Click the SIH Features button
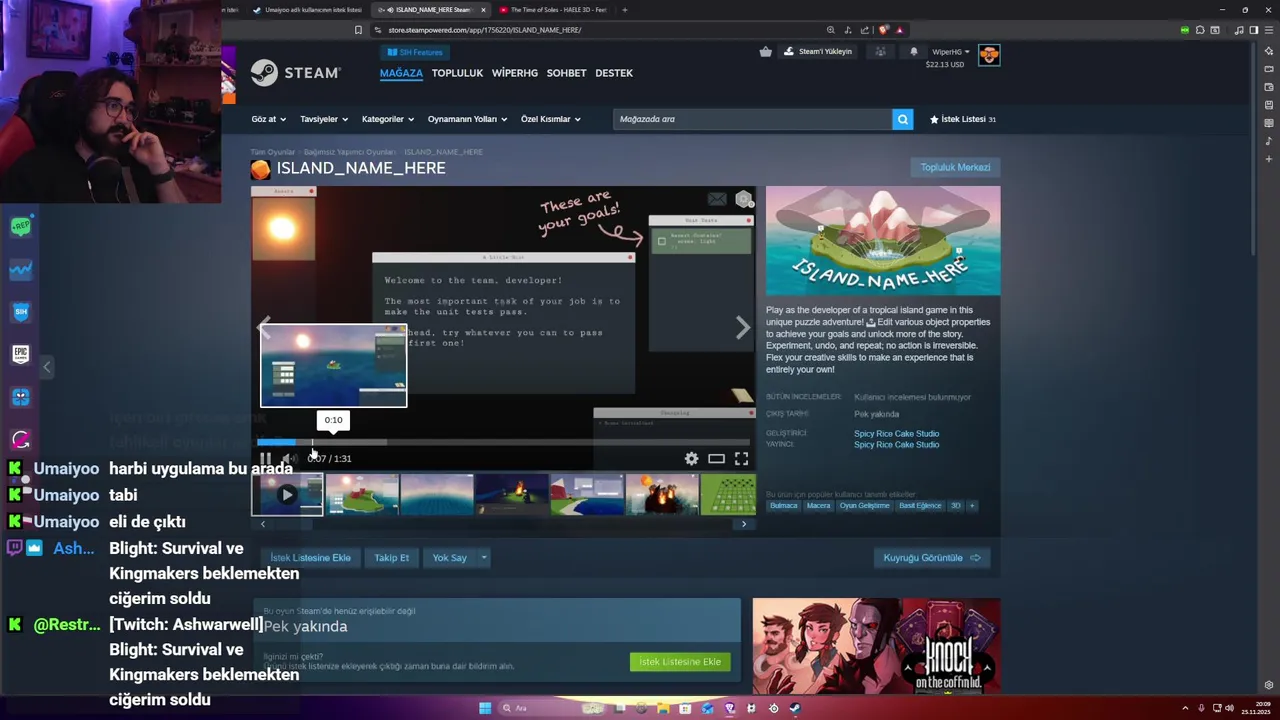The width and height of the screenshot is (1280, 720). (414, 52)
